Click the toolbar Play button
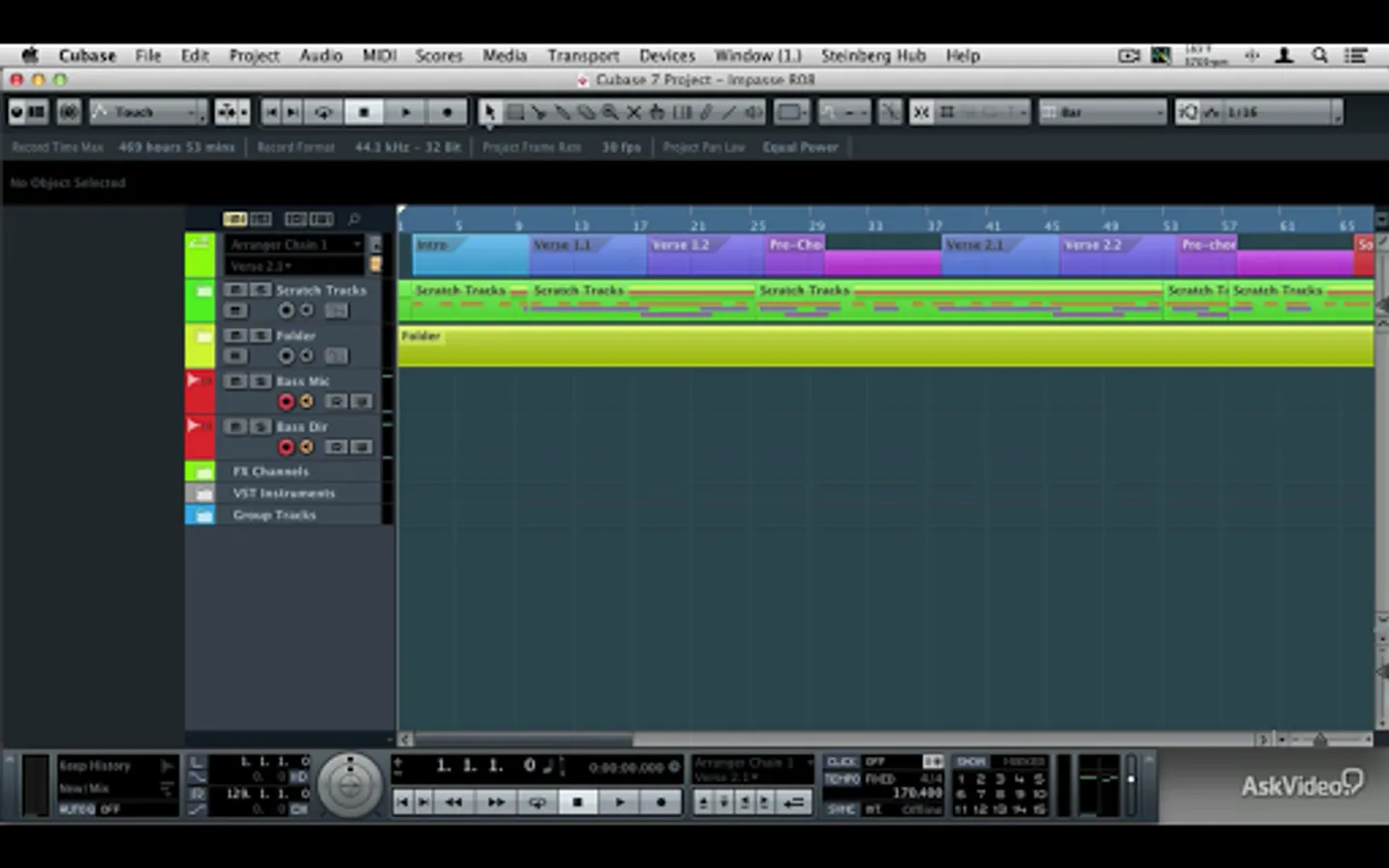 (406, 113)
